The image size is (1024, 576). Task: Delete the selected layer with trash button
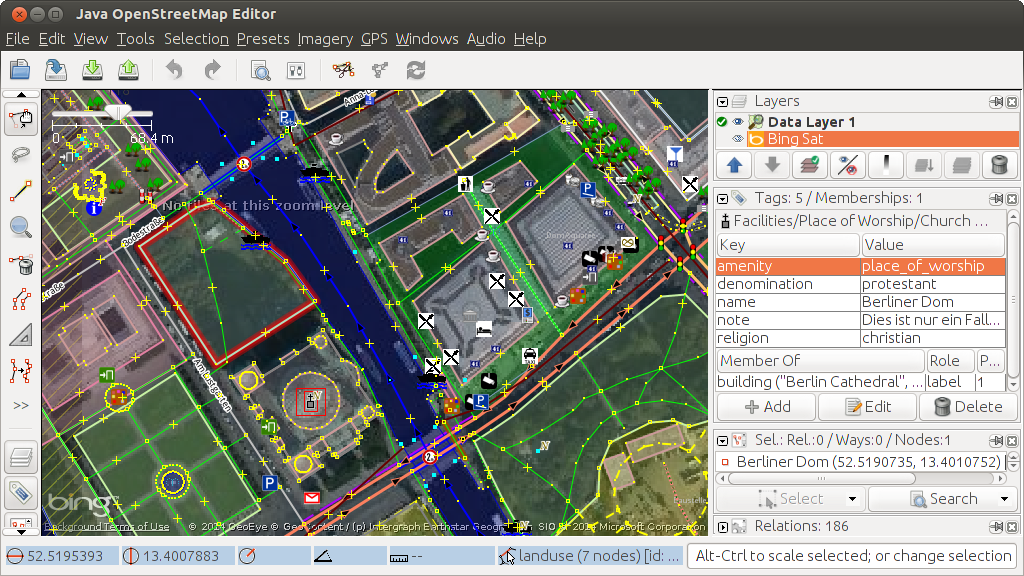click(999, 165)
